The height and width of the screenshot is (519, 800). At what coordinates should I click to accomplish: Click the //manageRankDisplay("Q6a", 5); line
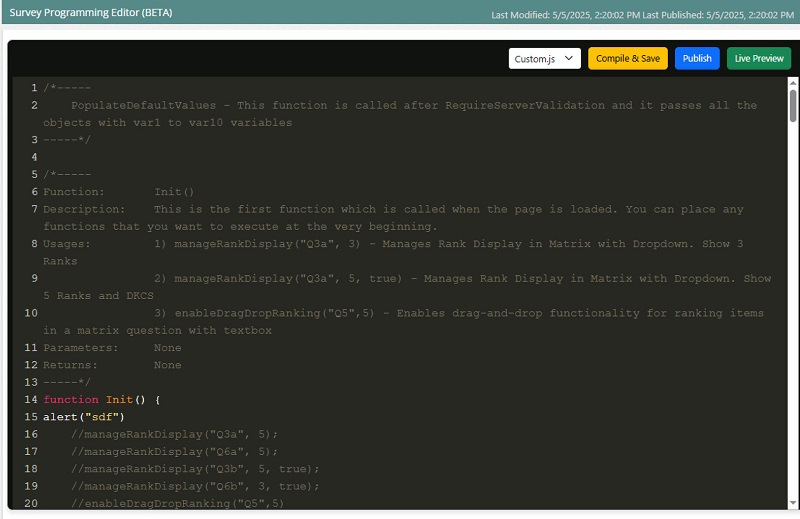click(174, 452)
